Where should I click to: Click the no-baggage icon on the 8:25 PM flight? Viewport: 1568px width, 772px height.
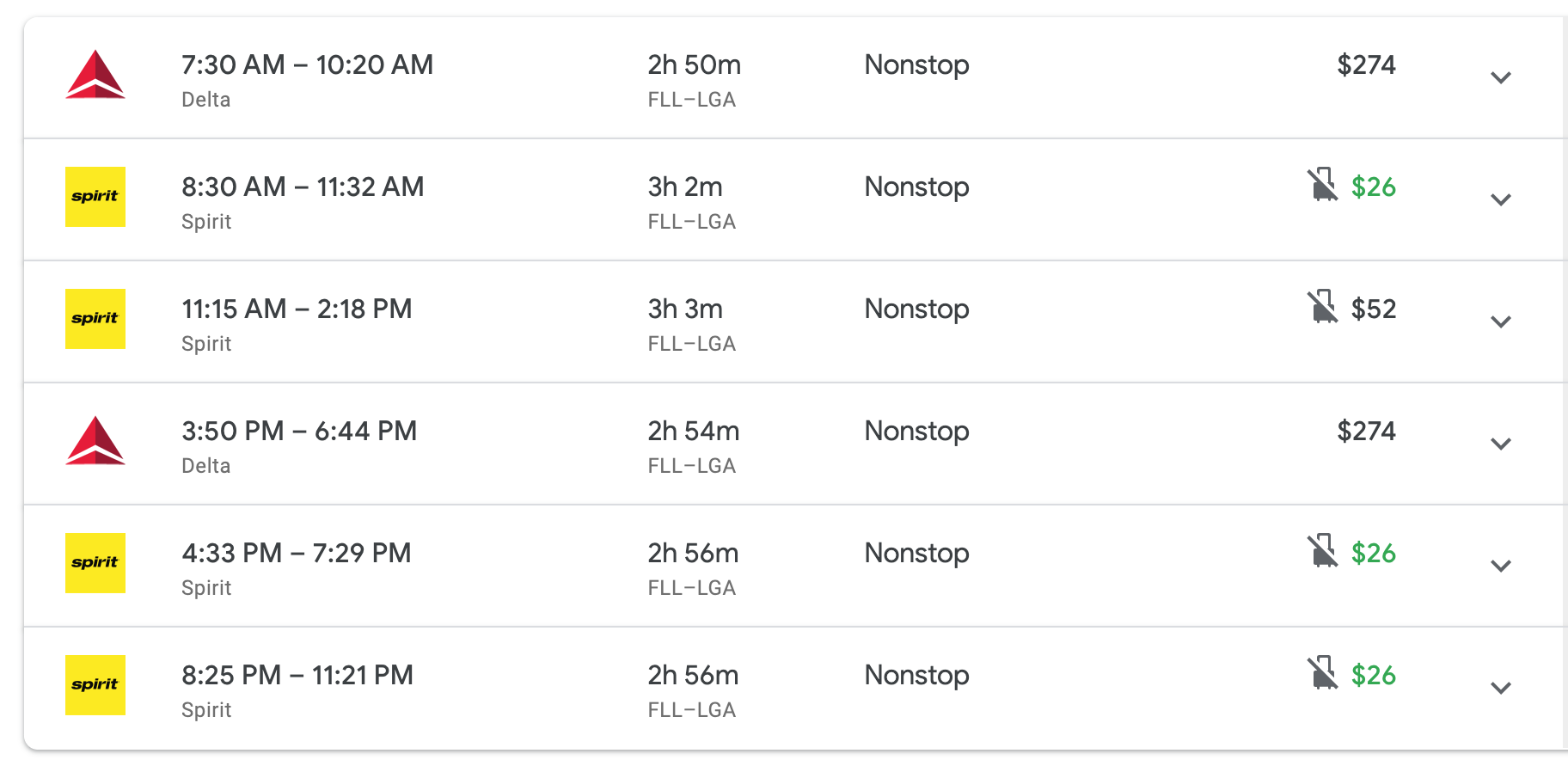pos(1323,673)
